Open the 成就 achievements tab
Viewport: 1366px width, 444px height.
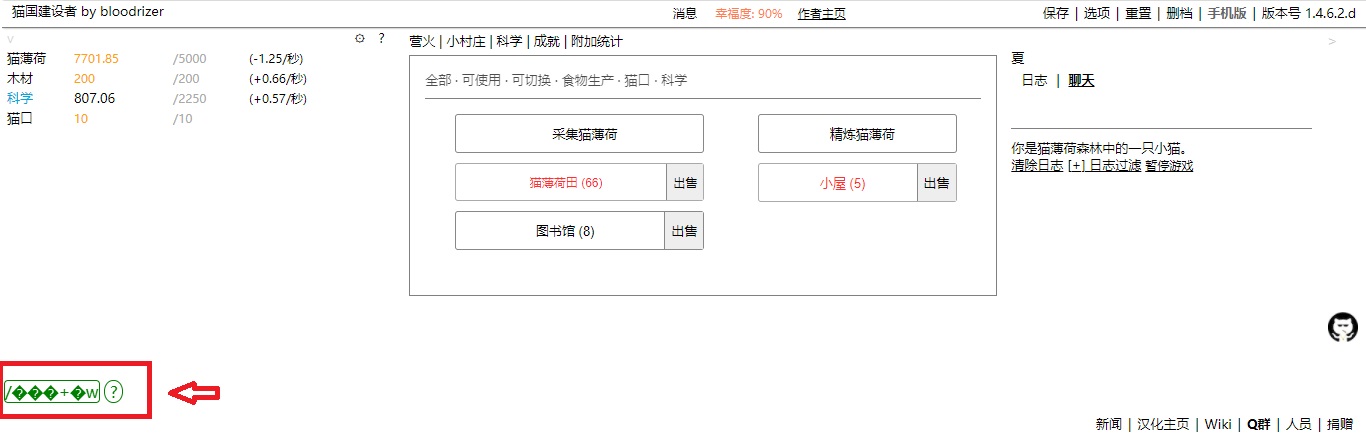(546, 42)
